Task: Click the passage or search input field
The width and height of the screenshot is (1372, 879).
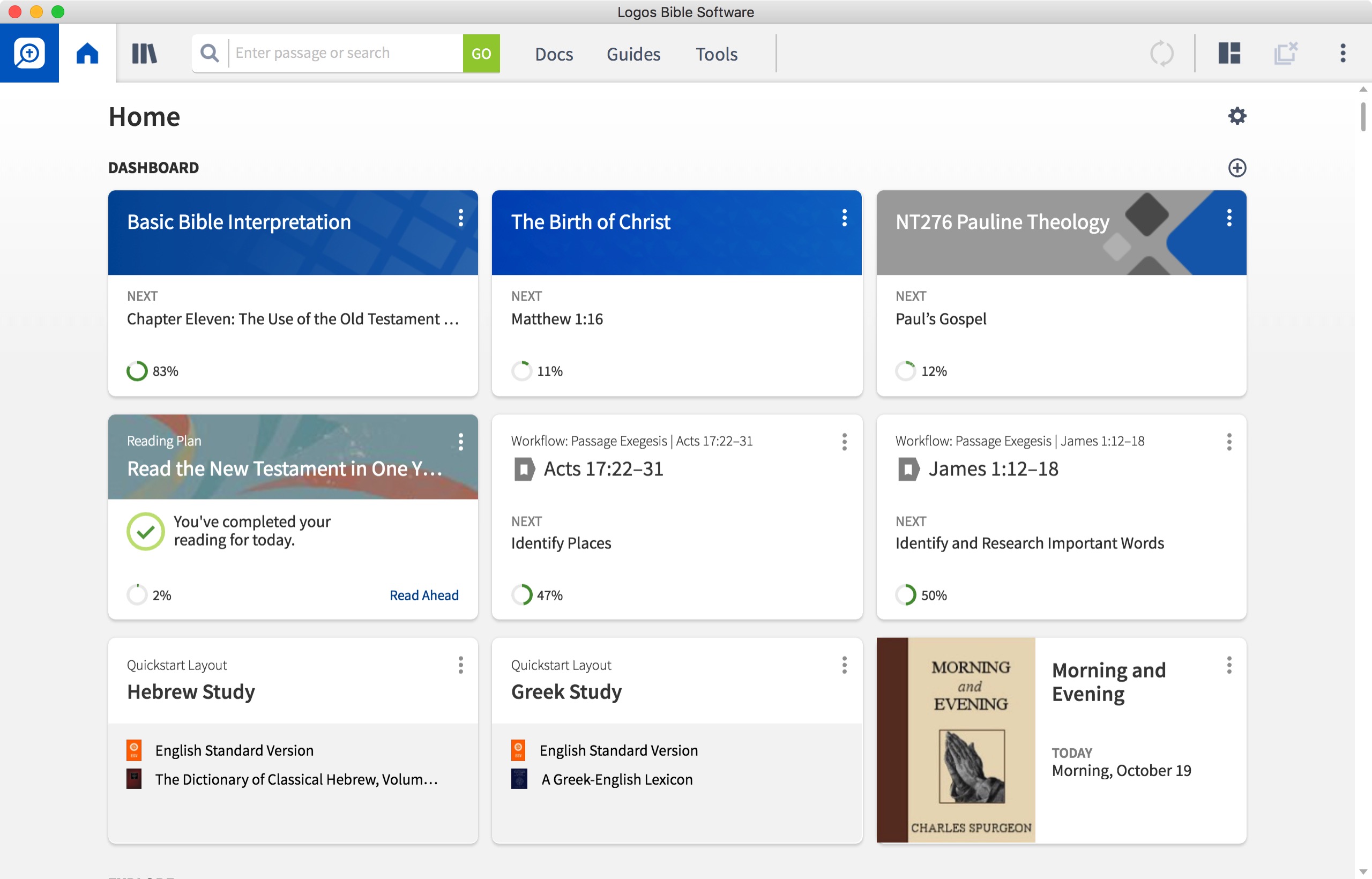Action: pyautogui.click(x=345, y=53)
